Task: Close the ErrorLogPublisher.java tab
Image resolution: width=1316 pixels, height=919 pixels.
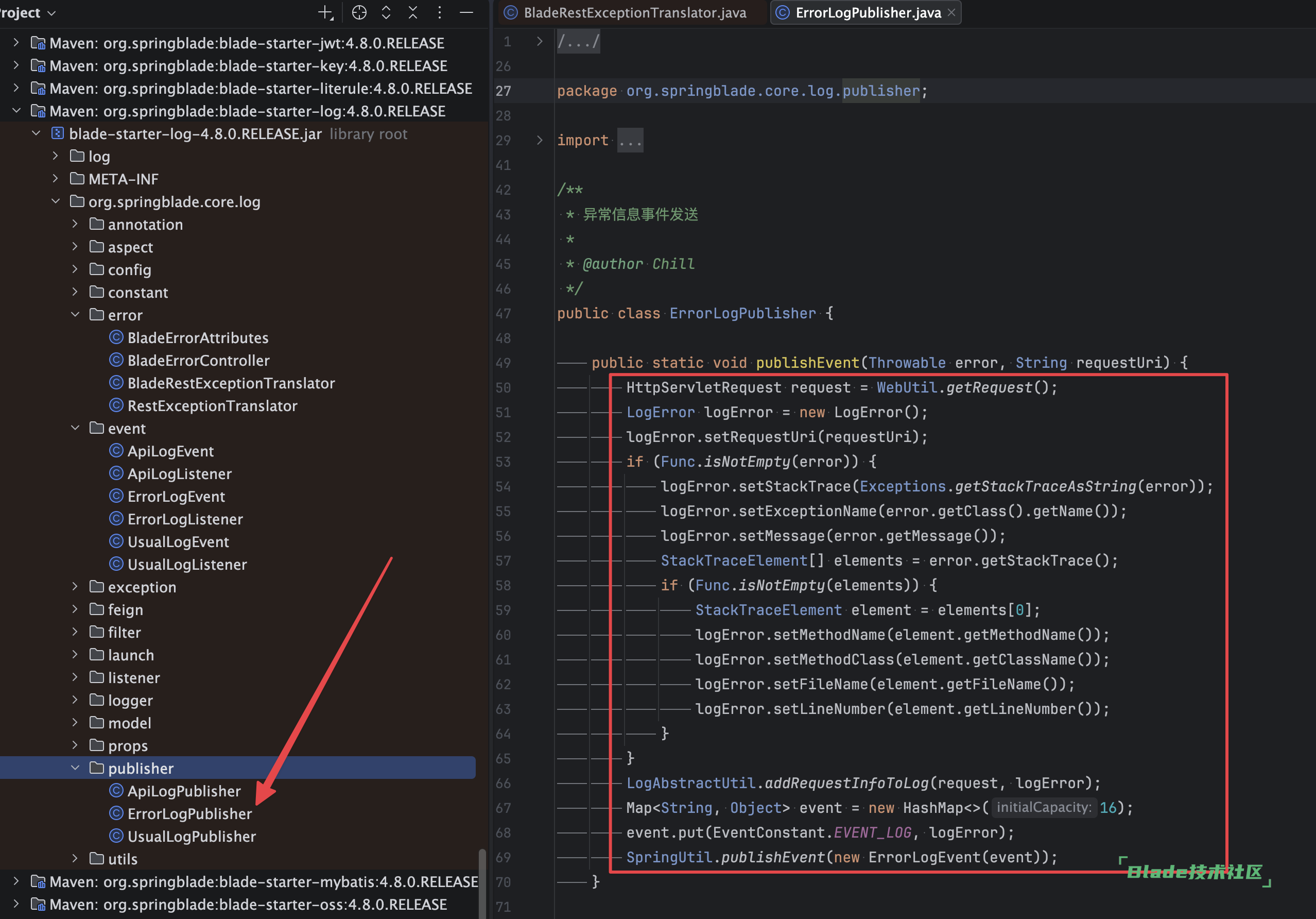Action: (x=951, y=12)
